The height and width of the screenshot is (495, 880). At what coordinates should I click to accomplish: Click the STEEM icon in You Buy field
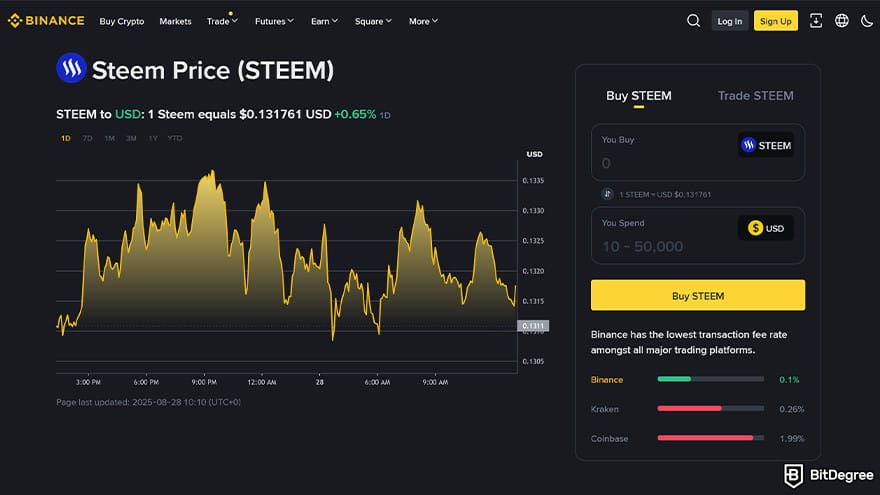click(748, 145)
